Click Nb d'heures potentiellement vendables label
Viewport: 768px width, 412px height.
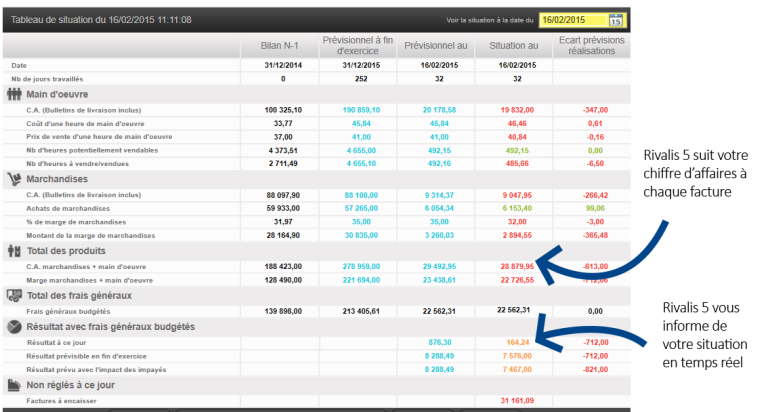[x=92, y=150]
